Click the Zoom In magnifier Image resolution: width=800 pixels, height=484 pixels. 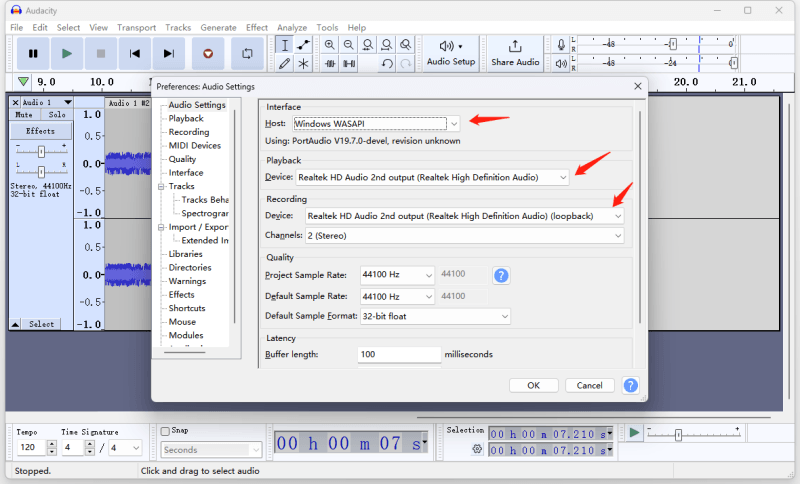(x=330, y=45)
